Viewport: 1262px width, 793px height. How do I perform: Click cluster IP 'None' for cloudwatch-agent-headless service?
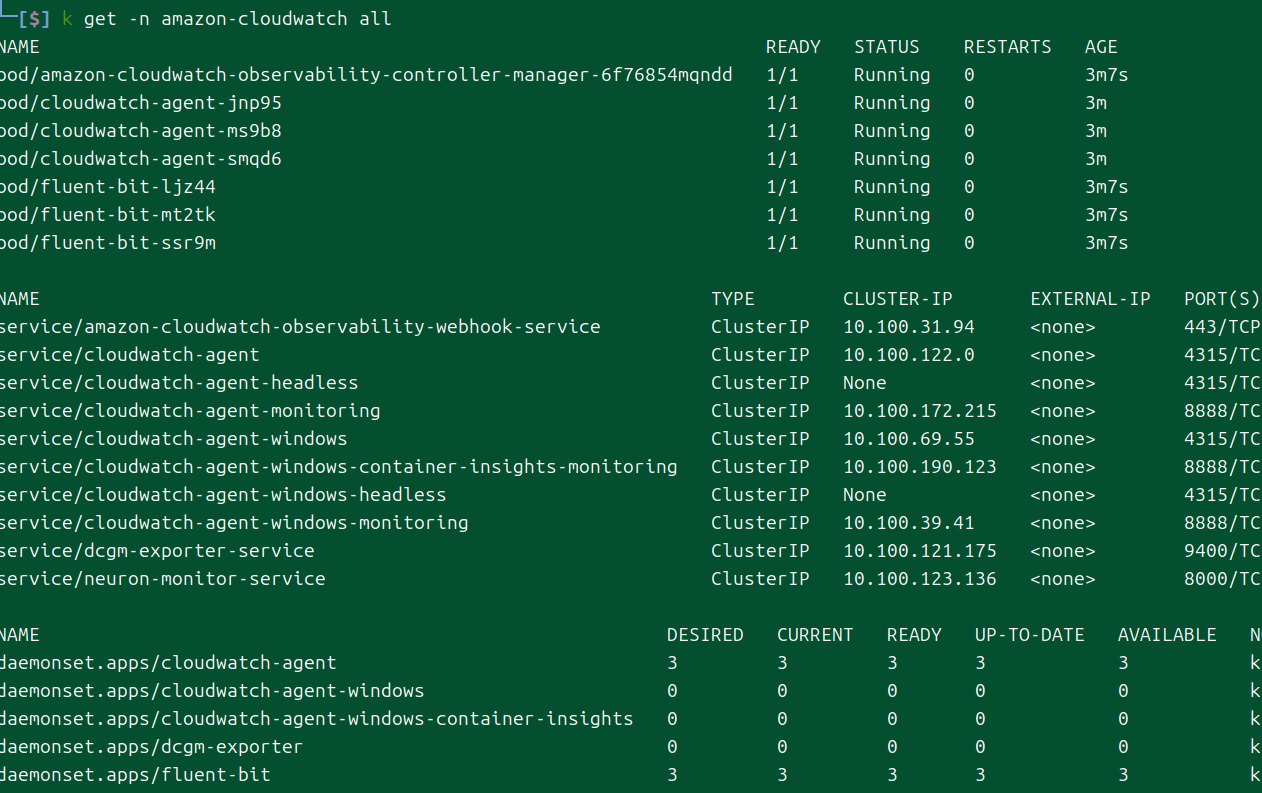865,383
